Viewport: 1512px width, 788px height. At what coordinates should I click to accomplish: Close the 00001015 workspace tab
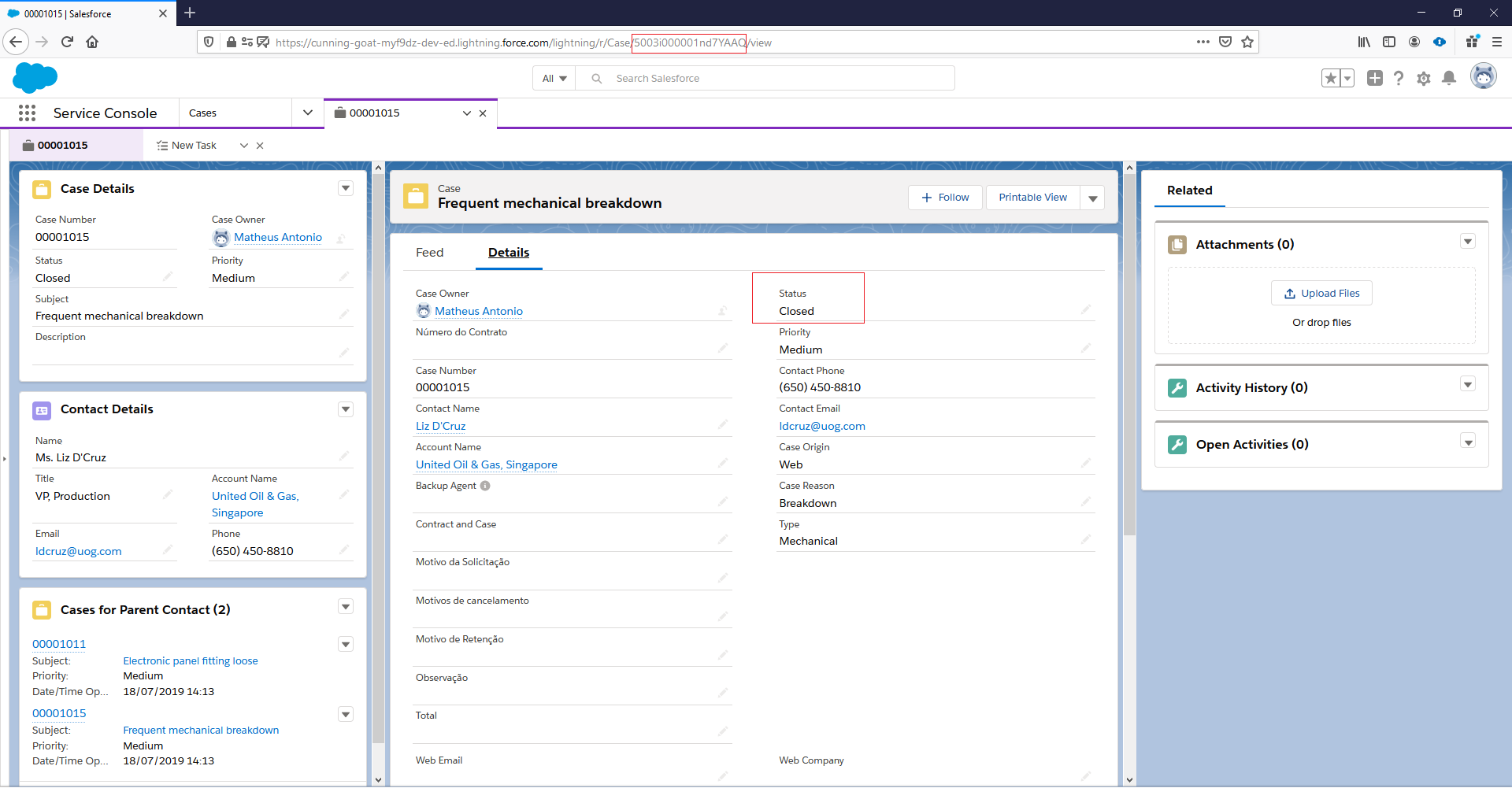pos(483,113)
